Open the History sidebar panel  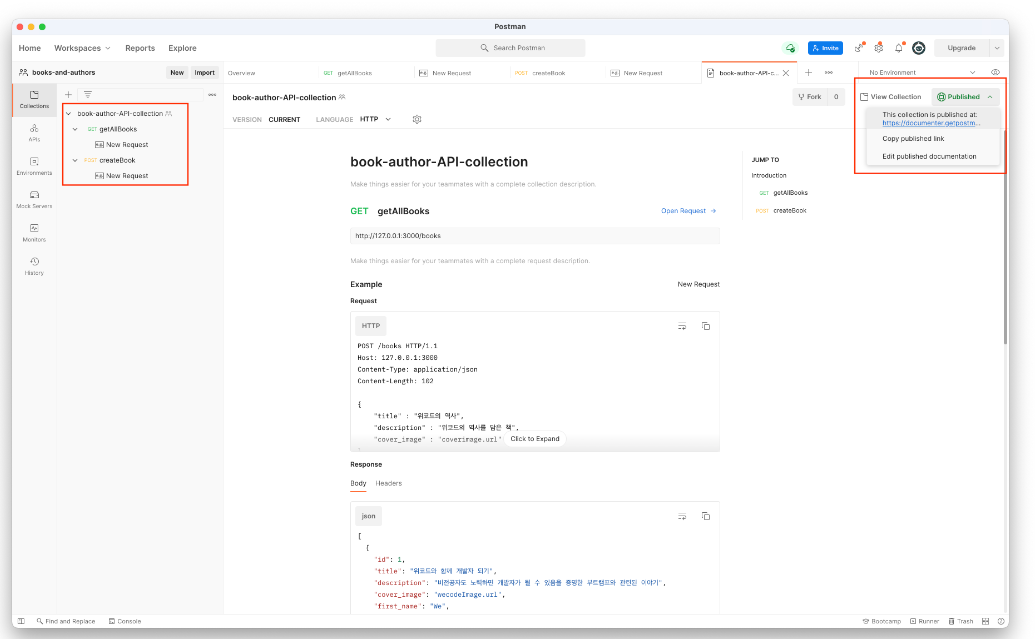[x=34, y=266]
